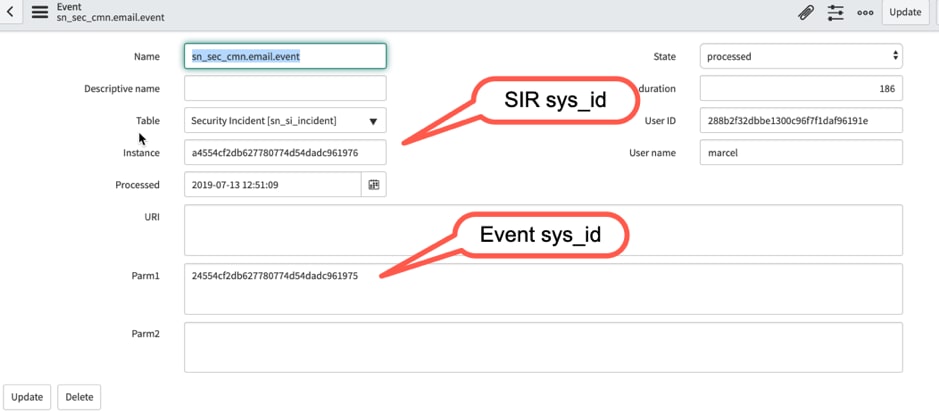Focus the User ID field
Viewport: 939px width, 412px height.
coord(801,120)
